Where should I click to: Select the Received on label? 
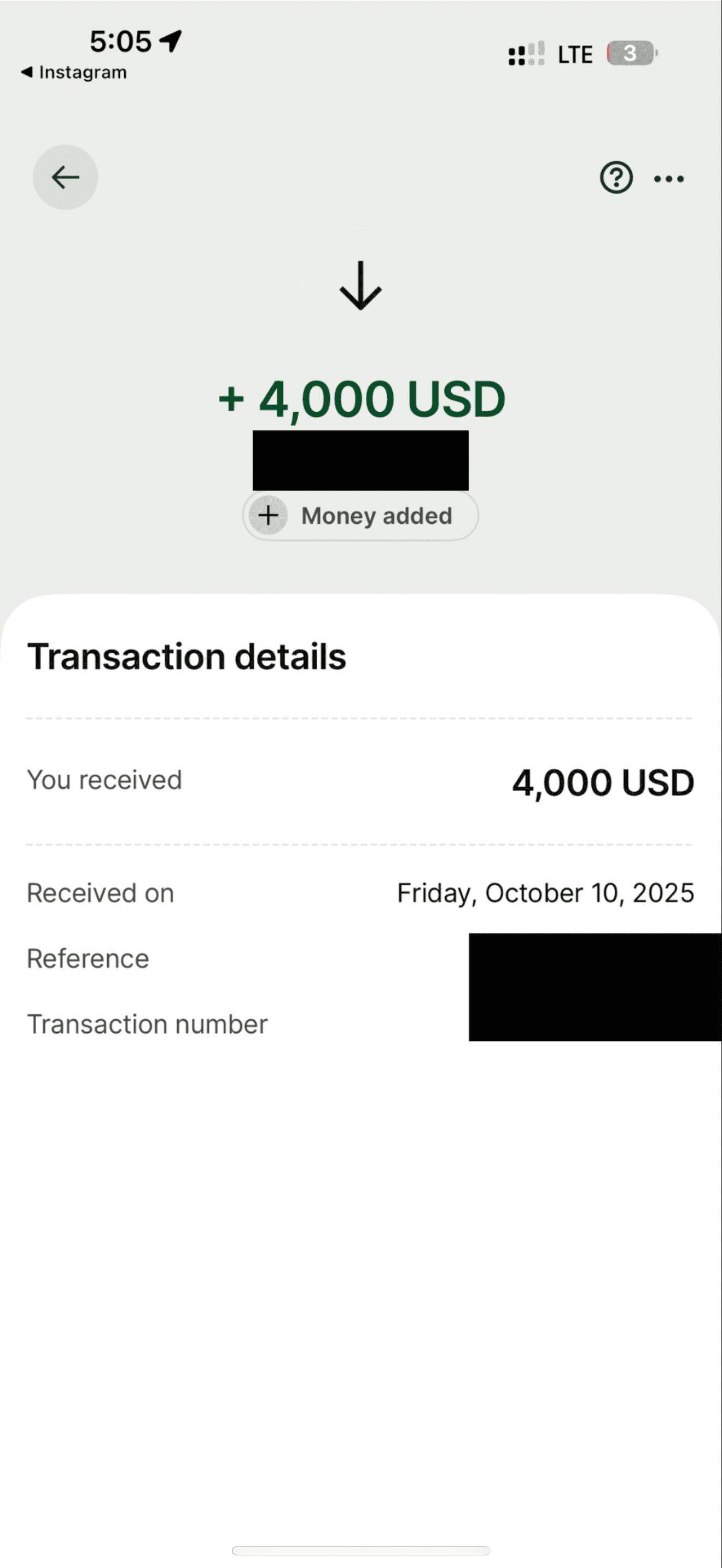[x=101, y=893]
